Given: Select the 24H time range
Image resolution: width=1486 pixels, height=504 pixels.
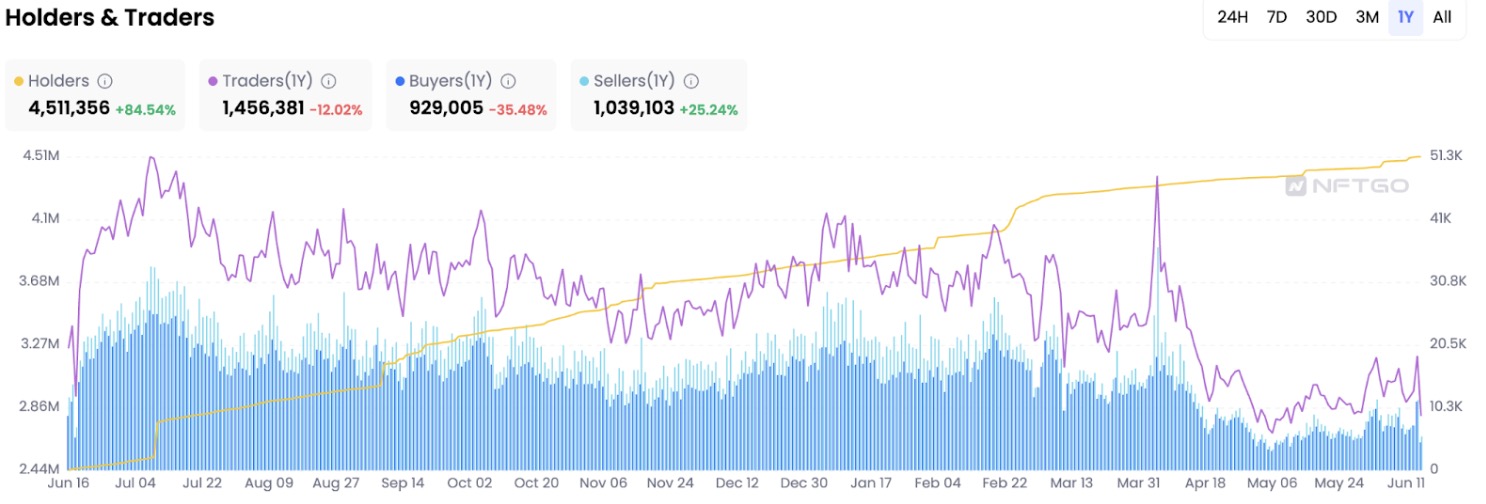Looking at the screenshot, I should tap(1232, 17).
